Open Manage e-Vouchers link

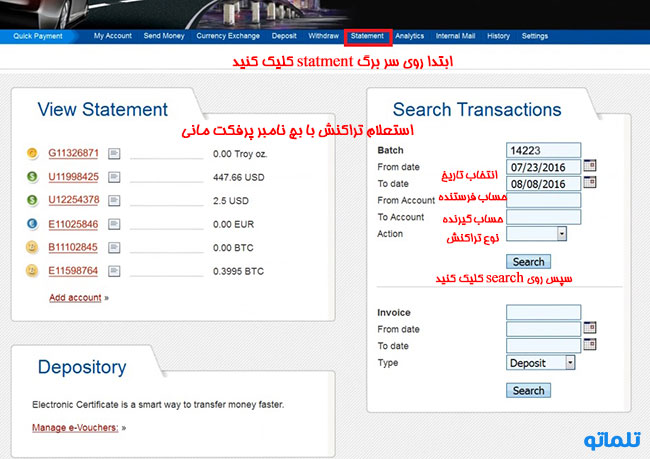[x=75, y=427]
